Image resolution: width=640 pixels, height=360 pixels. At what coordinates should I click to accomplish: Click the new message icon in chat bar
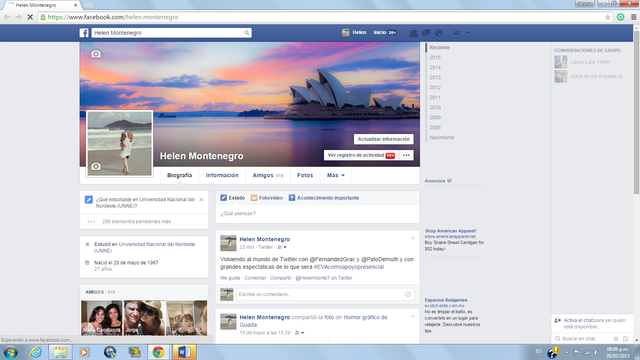click(x=625, y=339)
